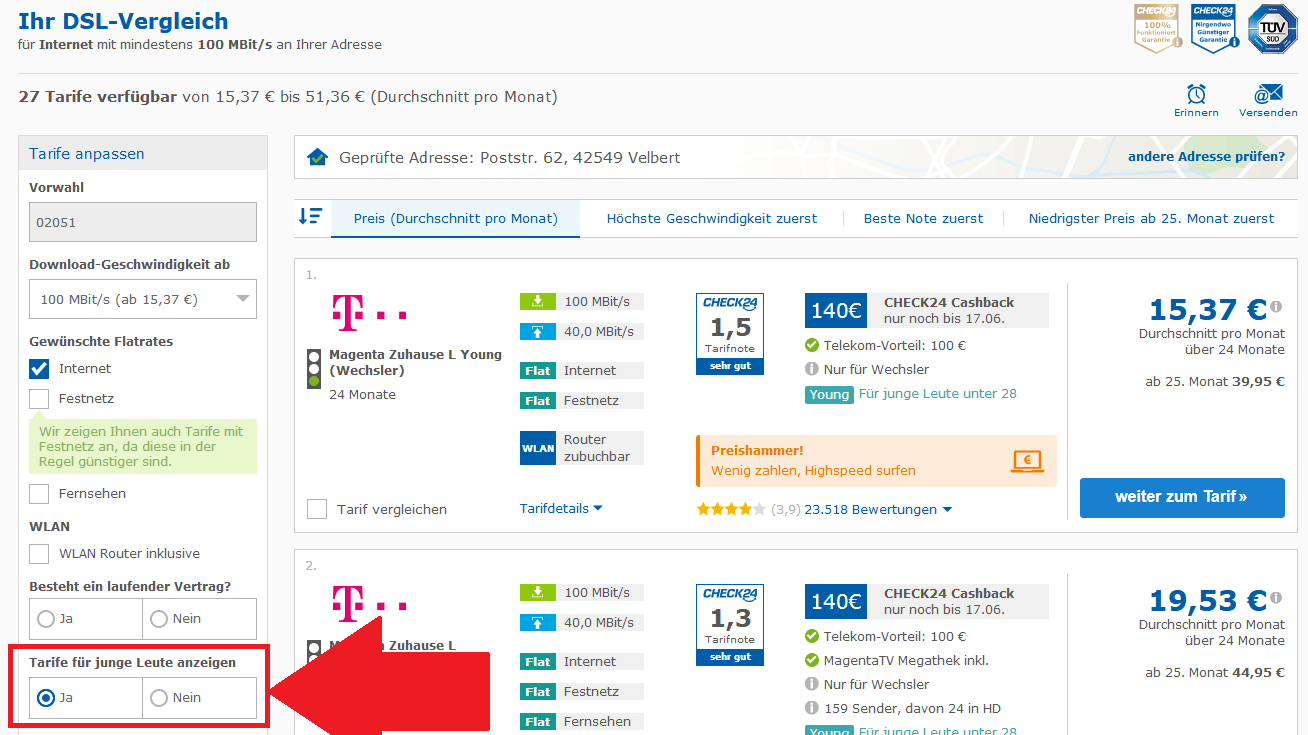The image size is (1308, 735).
Task: Click the house icon next to Geprüfte Adresse
Action: click(318, 157)
